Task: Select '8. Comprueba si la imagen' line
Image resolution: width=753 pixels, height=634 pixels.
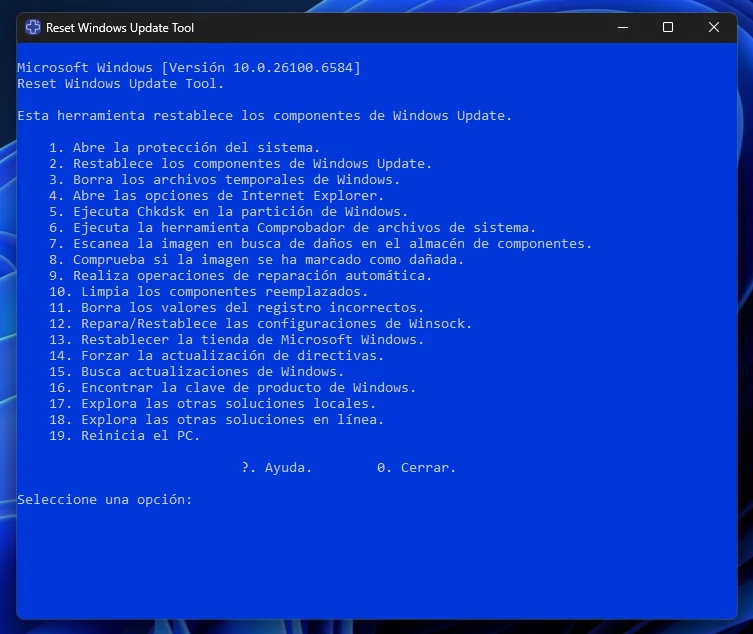Action: 256,260
